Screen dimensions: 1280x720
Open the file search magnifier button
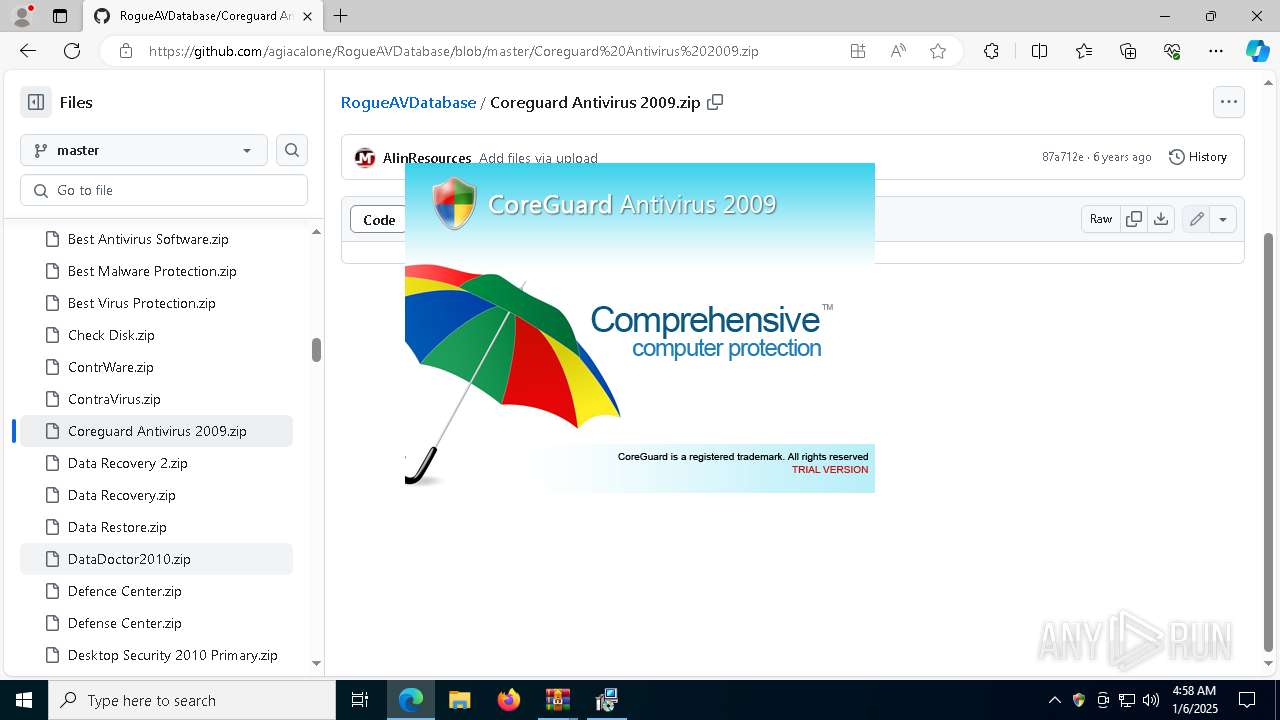292,150
